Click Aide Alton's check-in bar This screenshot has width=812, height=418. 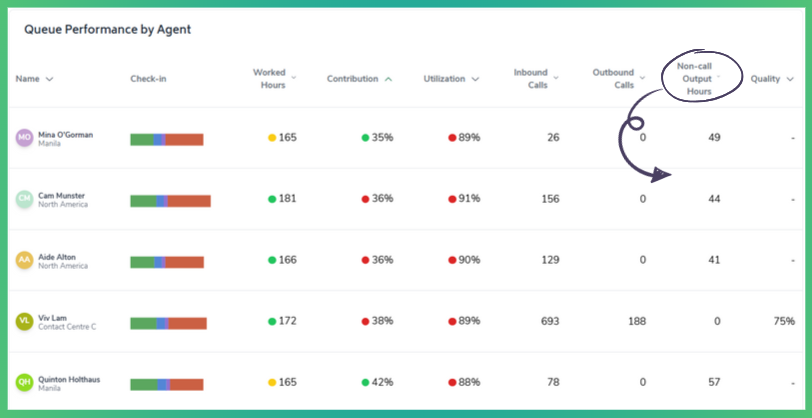point(167,262)
